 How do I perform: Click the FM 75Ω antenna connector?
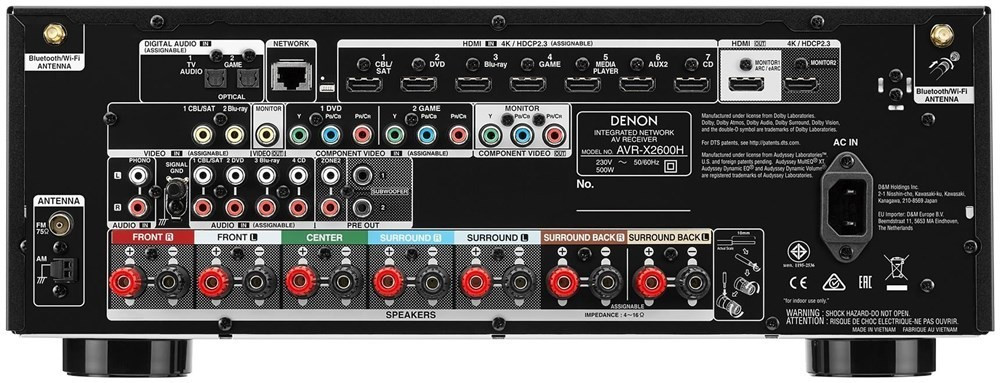click(x=60, y=223)
